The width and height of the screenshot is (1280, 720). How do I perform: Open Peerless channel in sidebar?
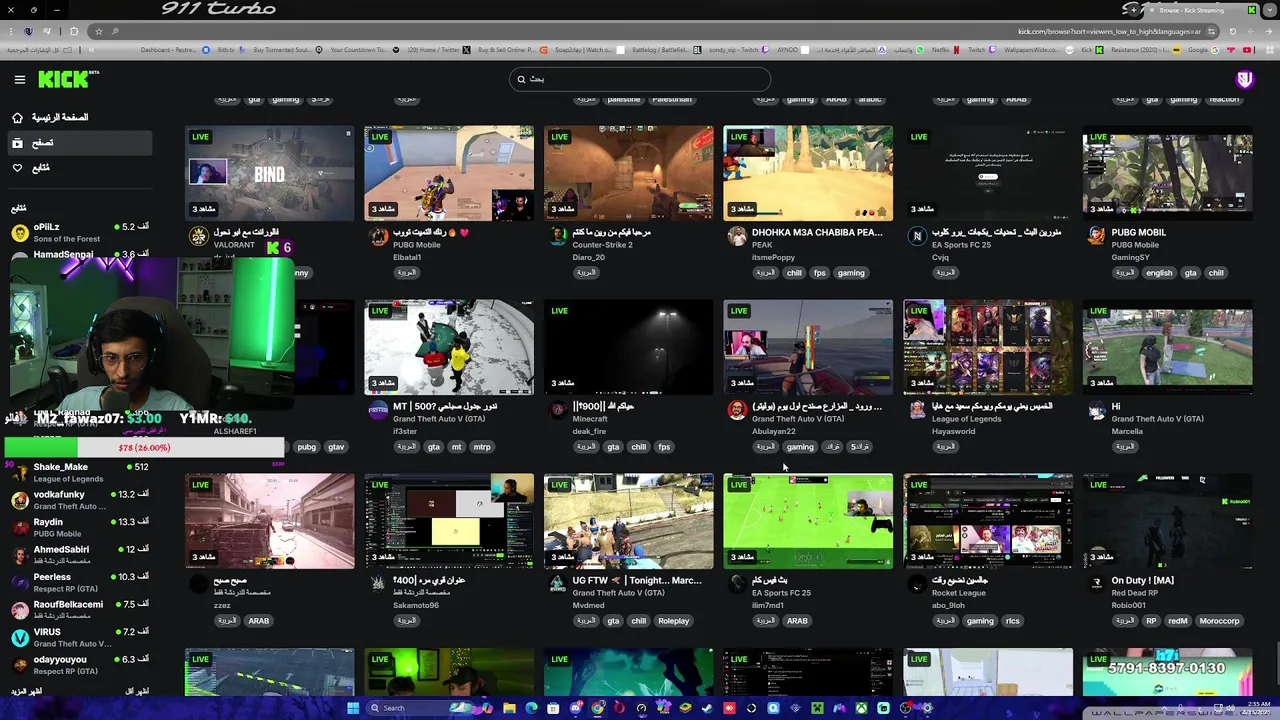coord(80,582)
